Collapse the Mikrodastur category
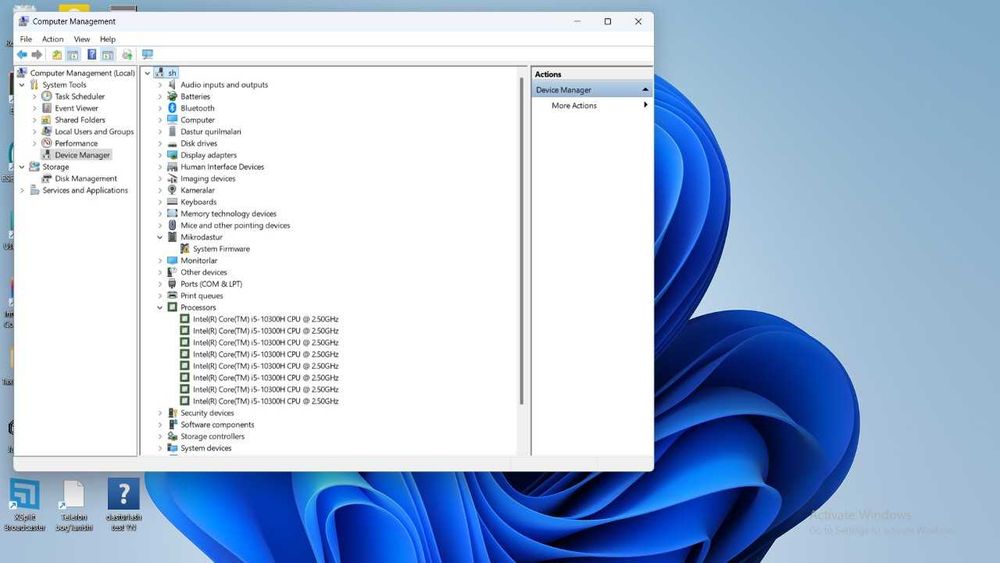Screen dimensions: 1000x563 coord(160,237)
